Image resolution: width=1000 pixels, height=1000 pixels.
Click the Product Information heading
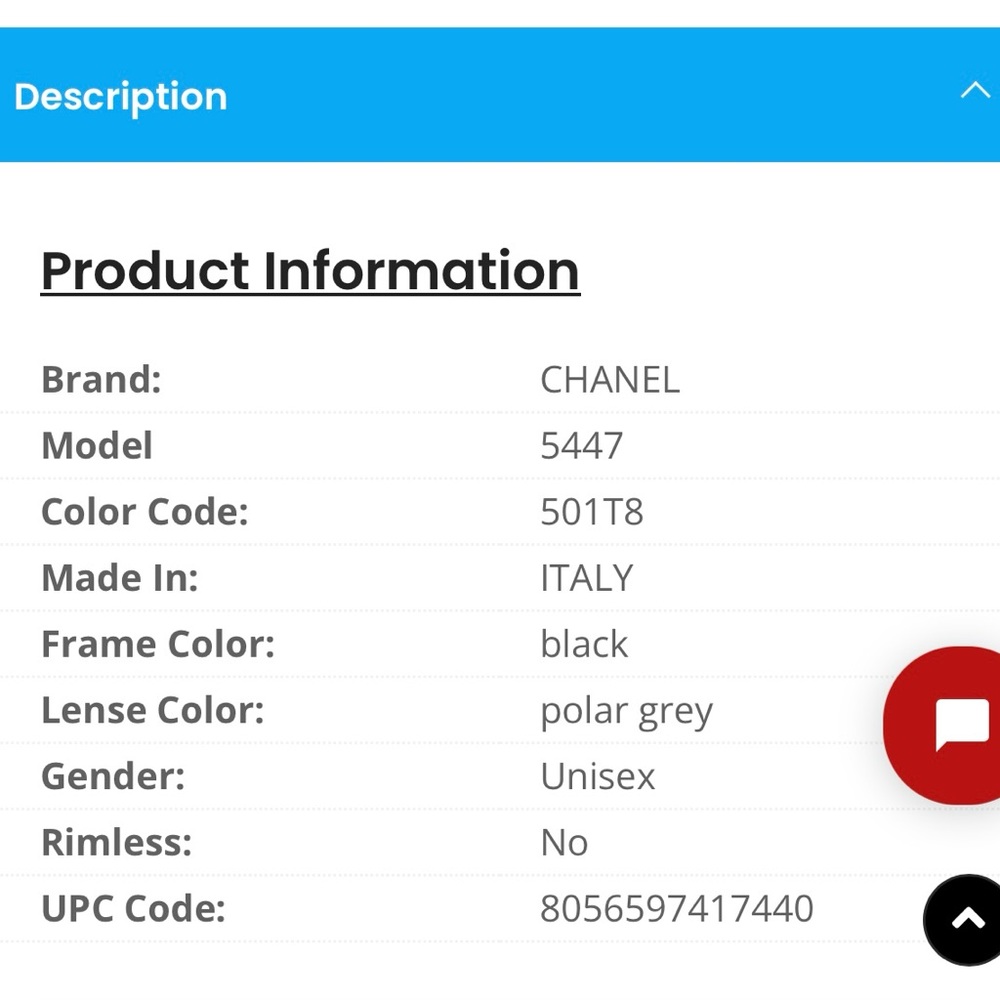tap(310, 271)
